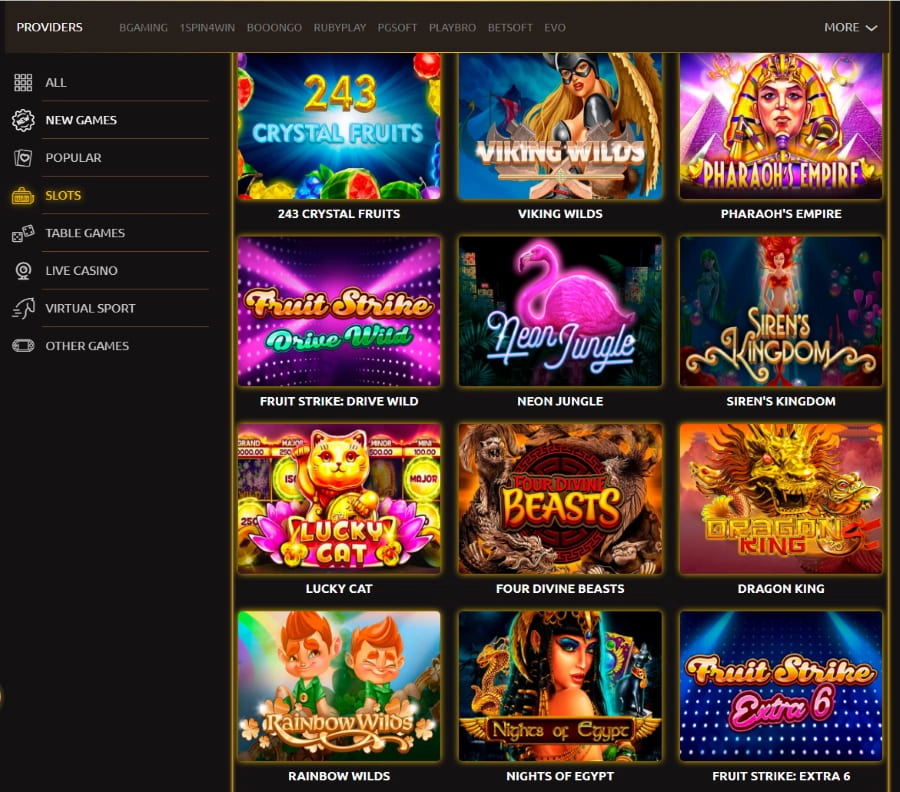The height and width of the screenshot is (792, 900).
Task: Go to Live Casino section
Action: (82, 271)
